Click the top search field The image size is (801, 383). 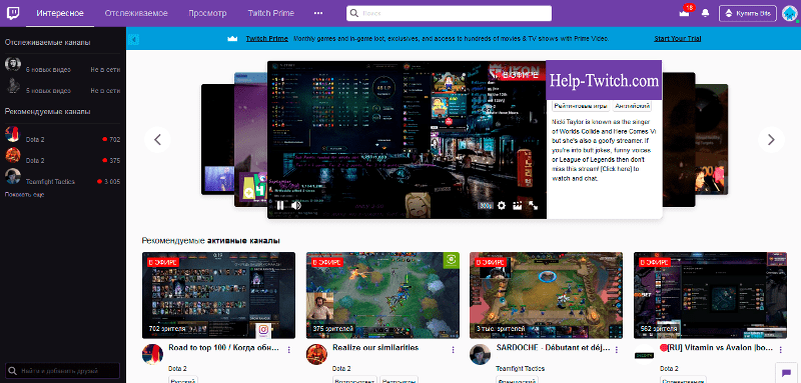[x=449, y=13]
